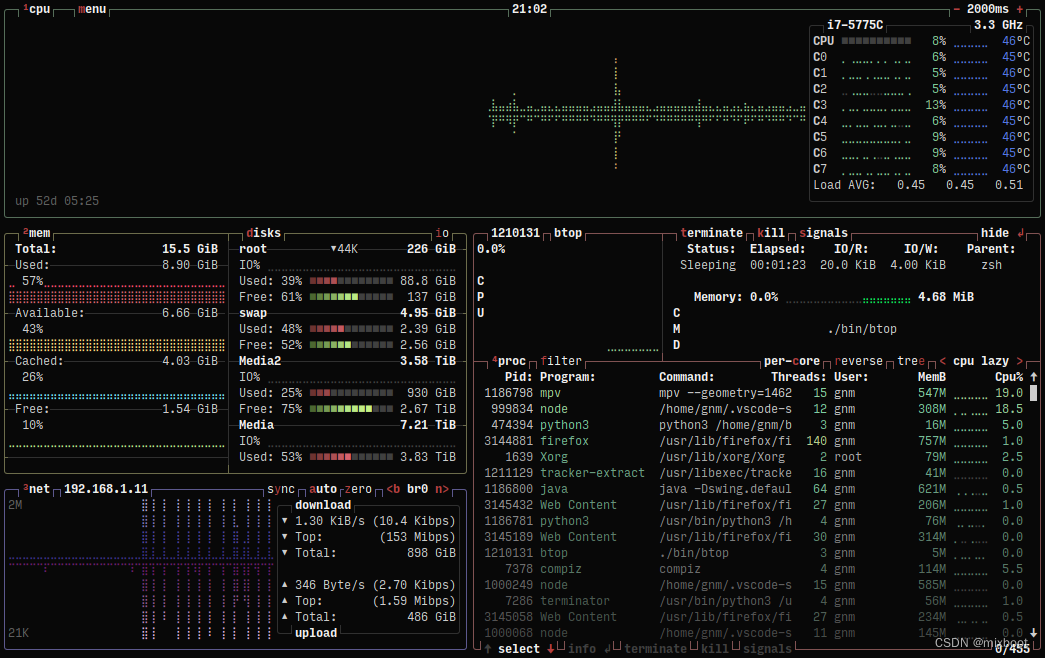Viewport: 1045px width, 658px height.
Task: Select the mpv process row
Action: [754, 393]
